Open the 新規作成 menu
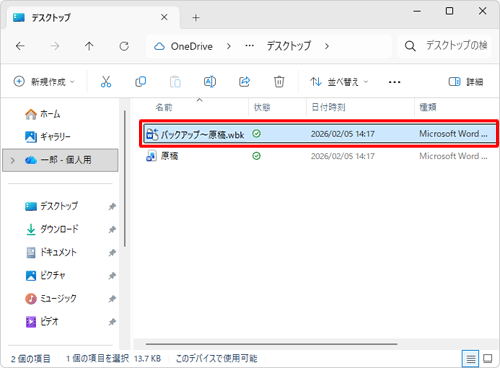500x368 pixels. (44, 82)
